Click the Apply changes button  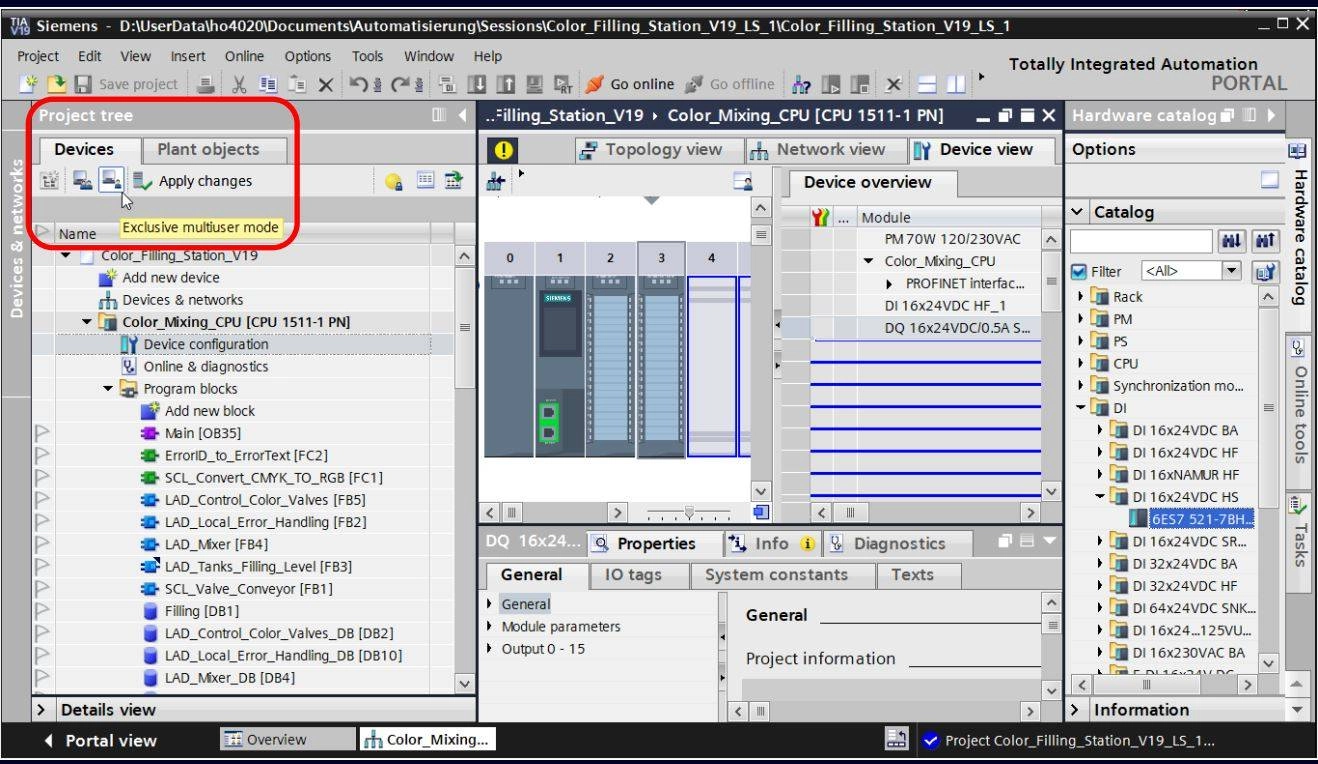coord(191,182)
